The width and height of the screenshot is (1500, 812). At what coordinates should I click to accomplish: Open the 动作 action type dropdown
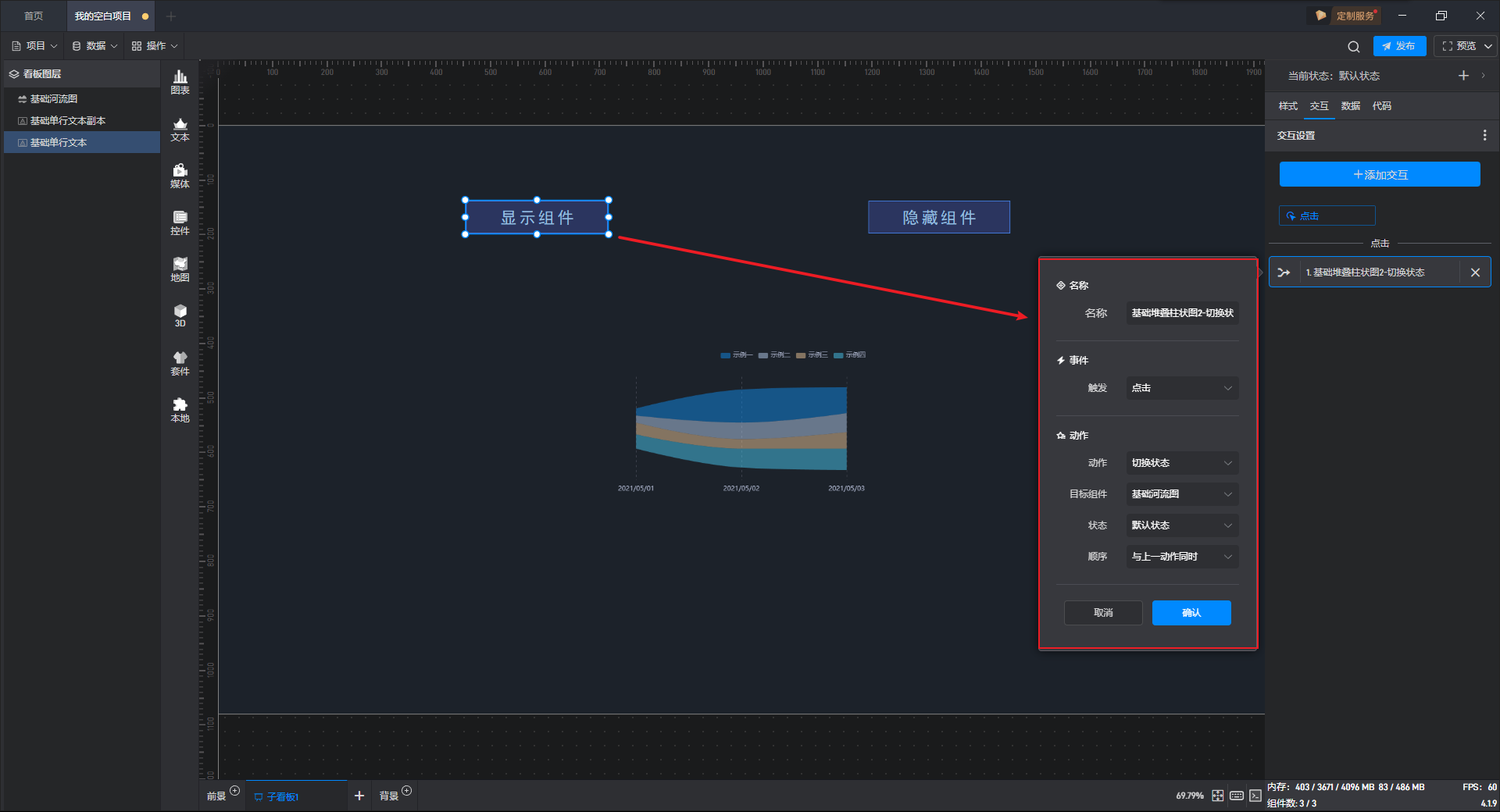pos(1182,463)
